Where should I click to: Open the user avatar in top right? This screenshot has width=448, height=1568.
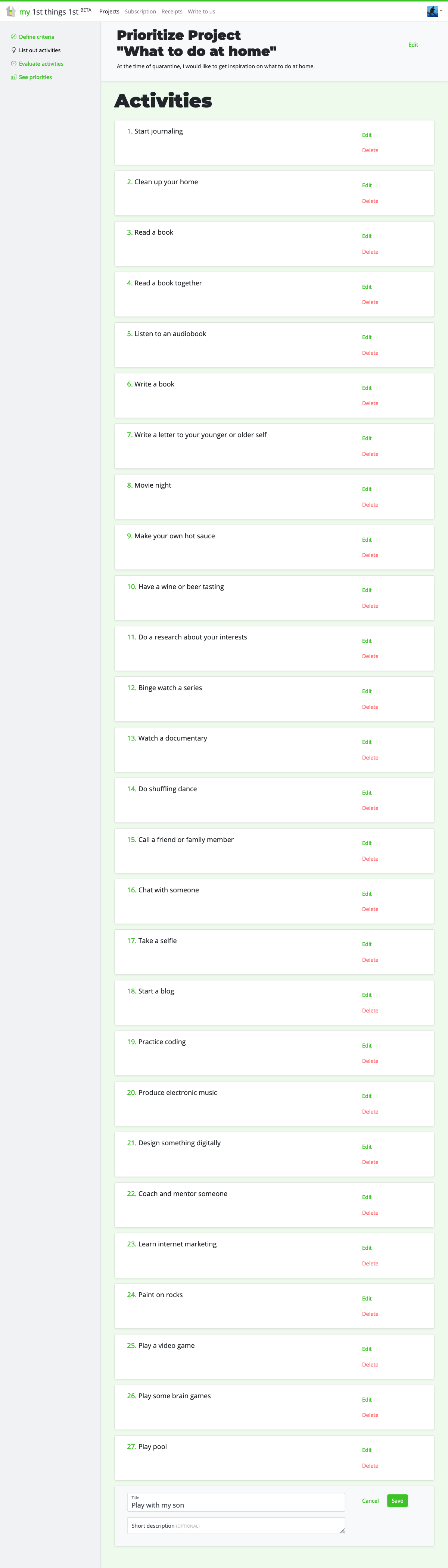coord(432,12)
